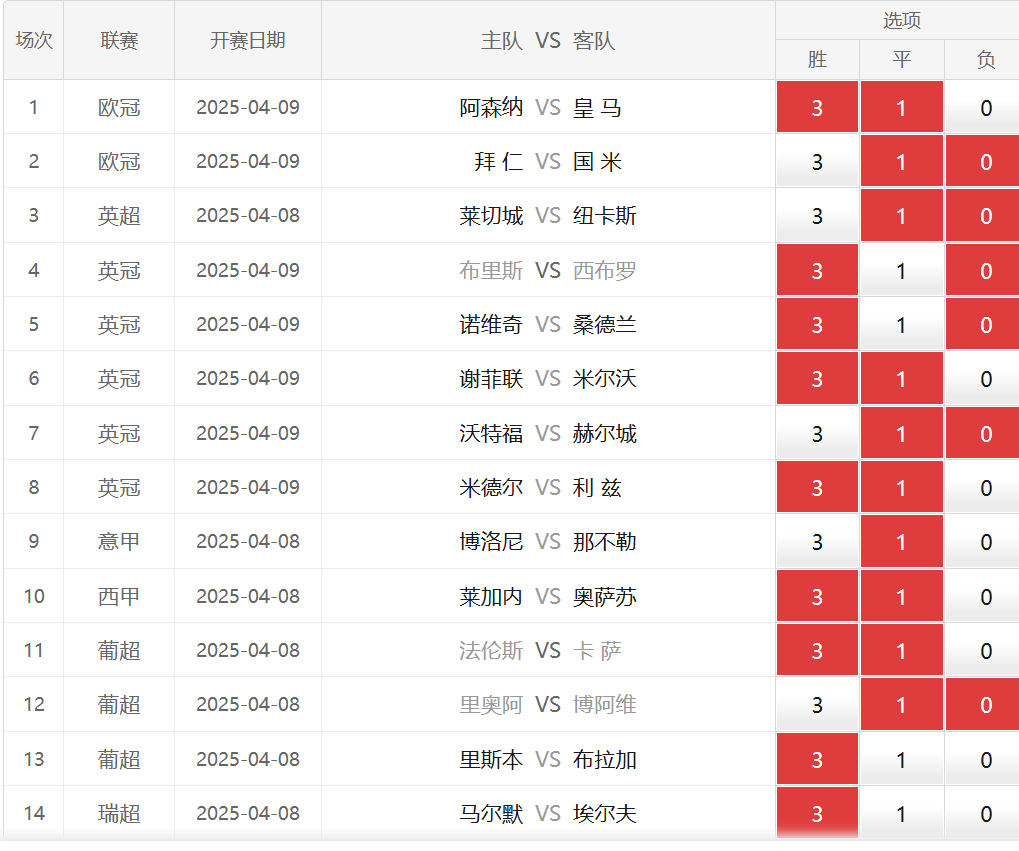Screen dimensions: 1019x851
Task: Select the 胜 (3) option for 博洛尼 vs 那不勒
Action: (x=817, y=541)
